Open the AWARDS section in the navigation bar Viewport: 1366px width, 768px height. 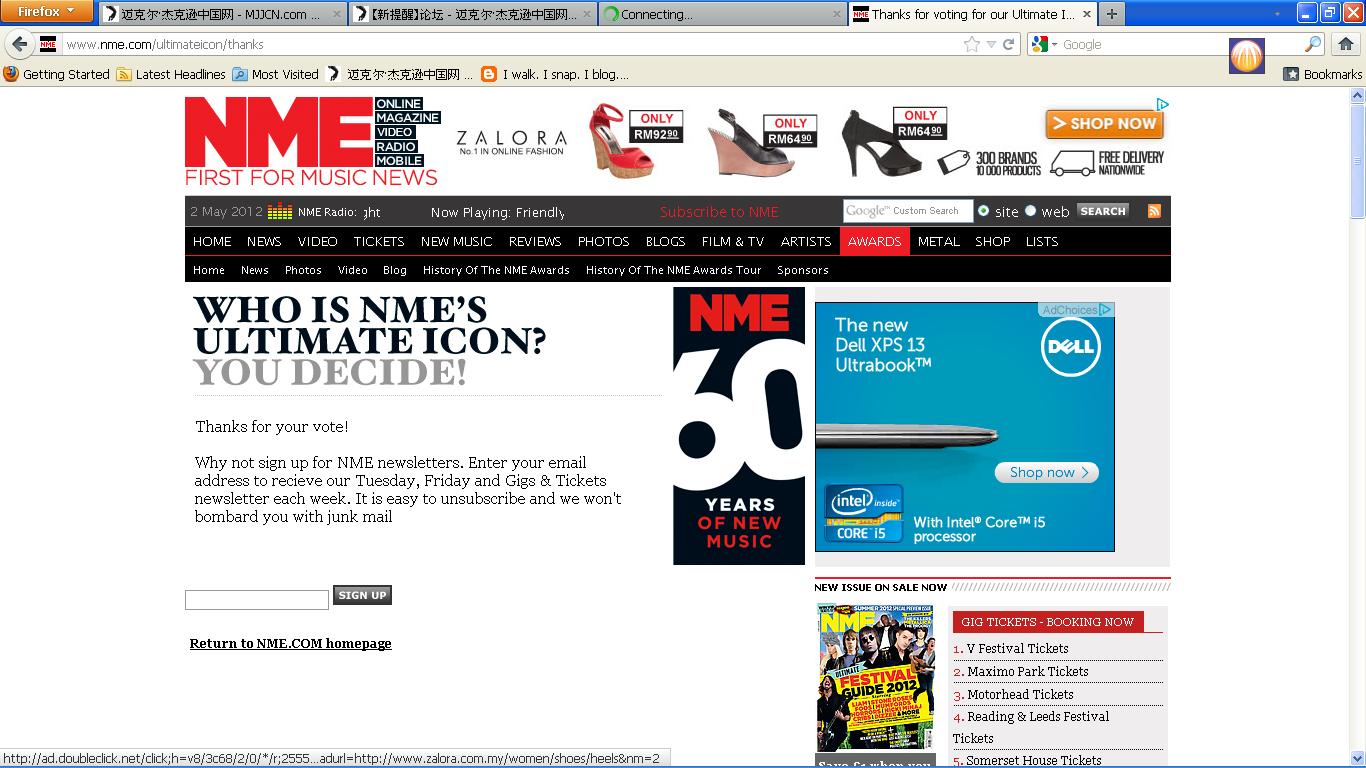(x=874, y=241)
